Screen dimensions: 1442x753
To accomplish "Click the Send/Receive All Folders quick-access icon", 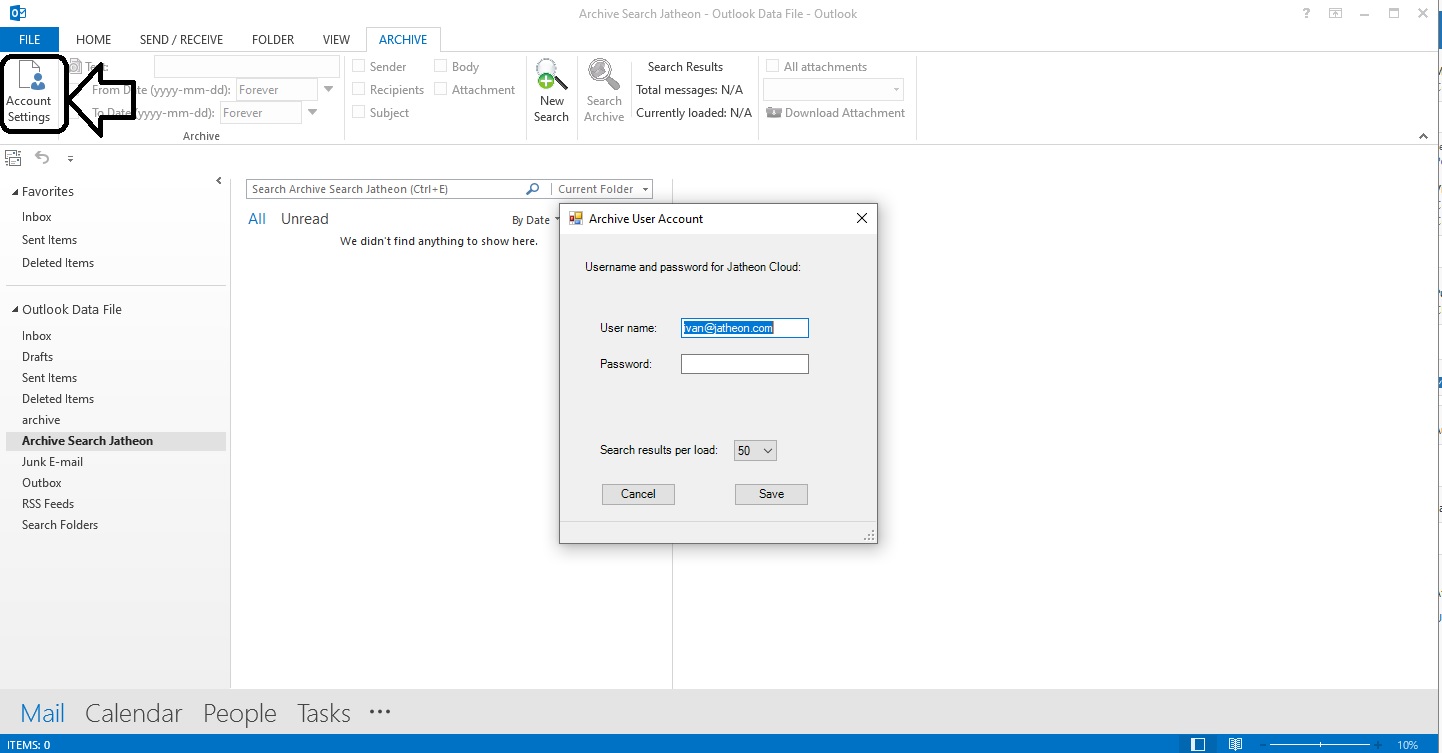I will pos(13,158).
